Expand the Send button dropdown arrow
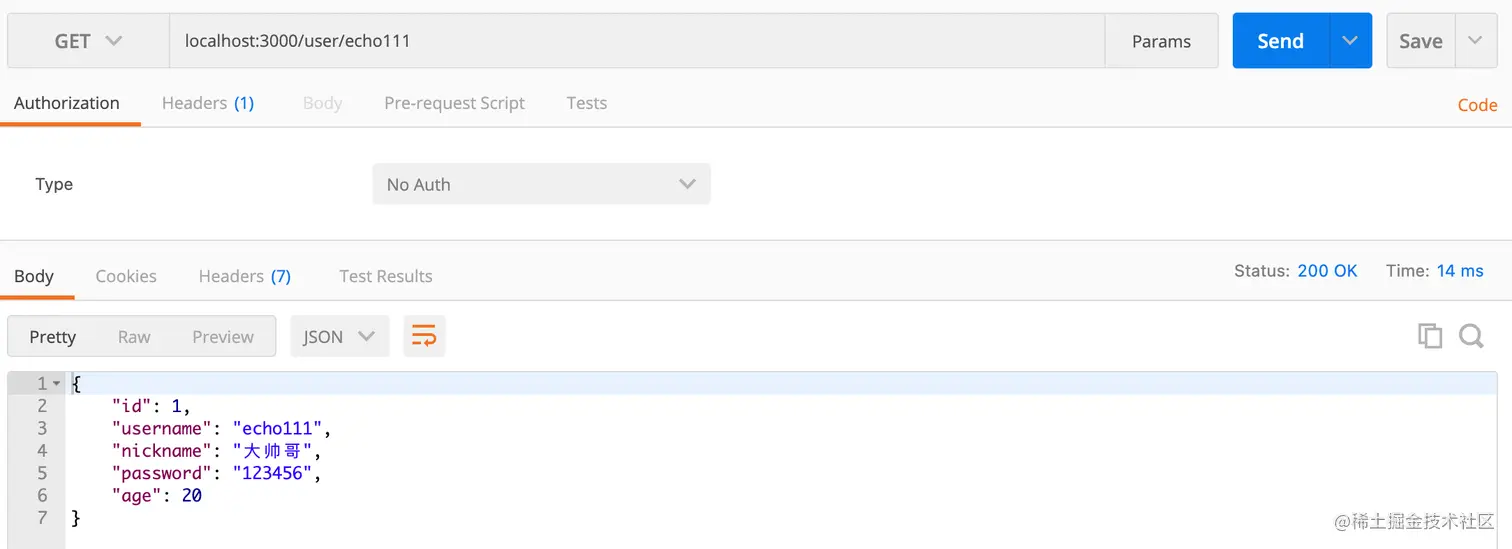Screen dimensions: 1512x549 [x=1350, y=41]
